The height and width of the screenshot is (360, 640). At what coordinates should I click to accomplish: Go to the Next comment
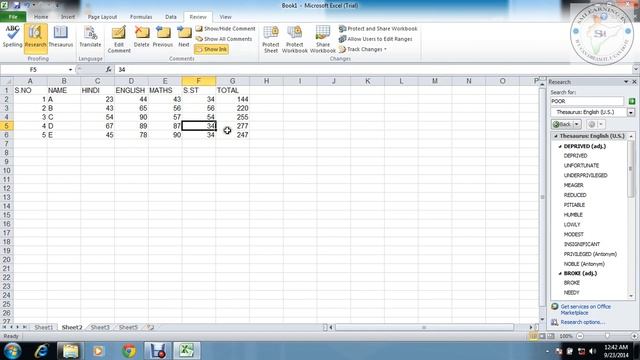point(184,37)
